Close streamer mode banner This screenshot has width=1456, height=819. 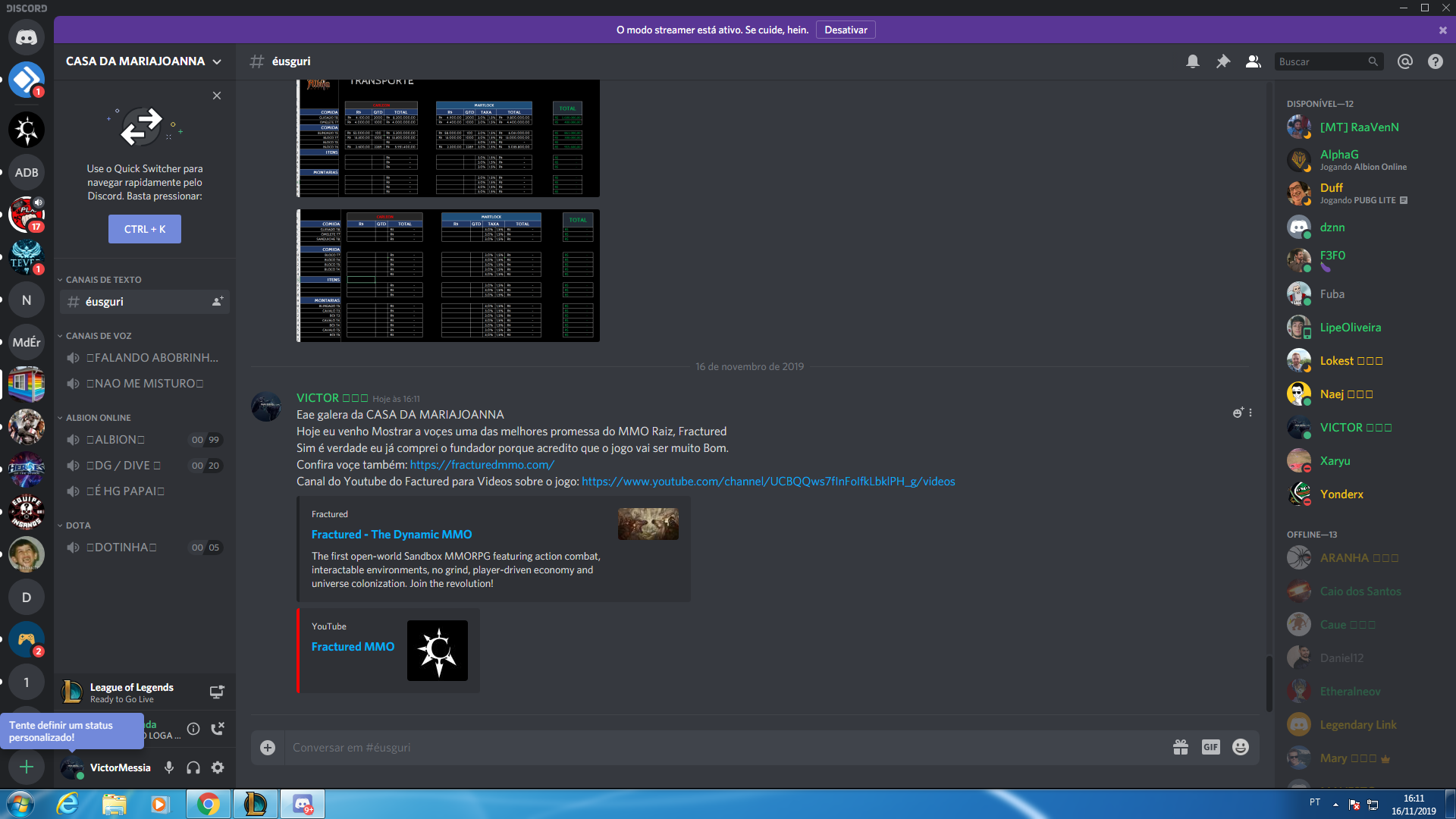coord(1443,30)
